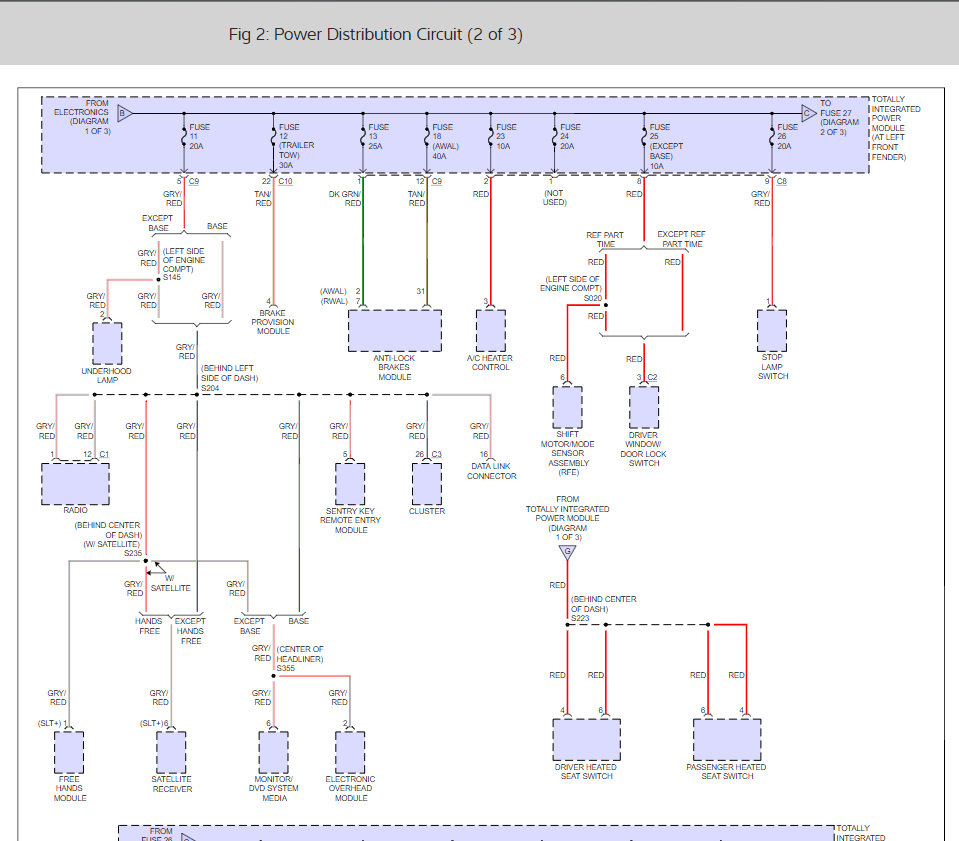Click the Radio component box
This screenshot has height=841, width=959.
(x=75, y=484)
